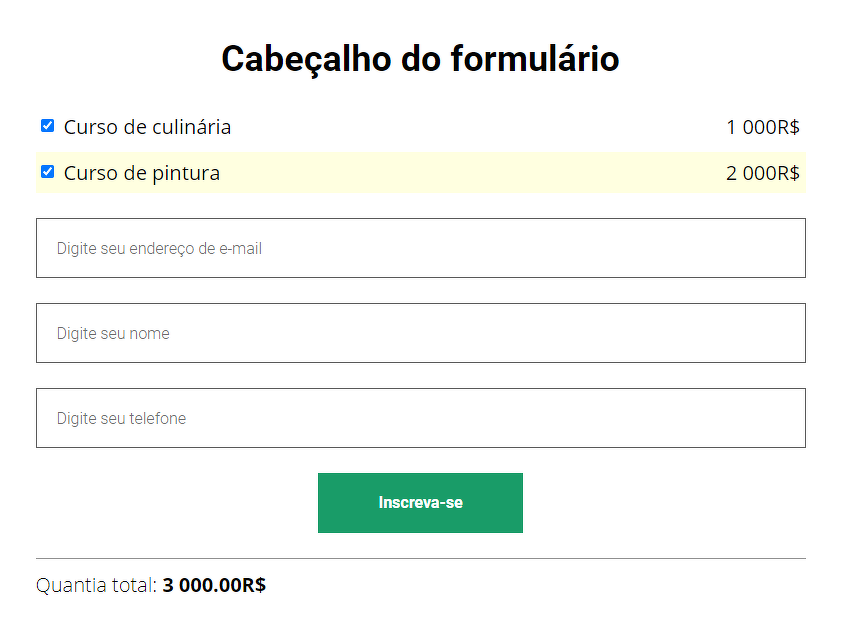Click the empty middle of the yellow highlighted row
This screenshot has height=620, width=866.
[x=470, y=173]
